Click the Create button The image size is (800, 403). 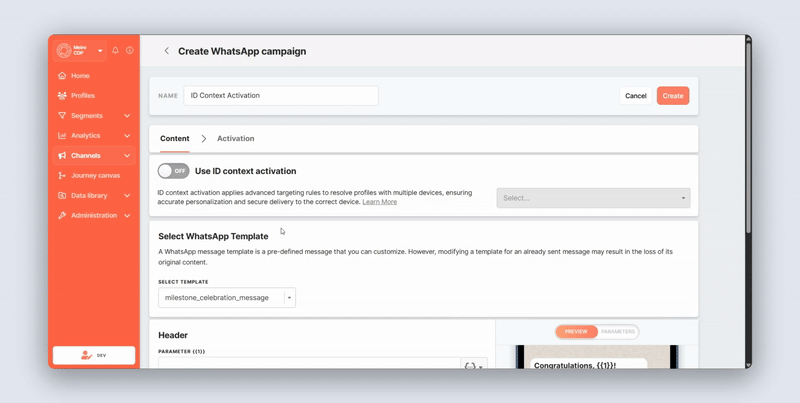tap(673, 96)
